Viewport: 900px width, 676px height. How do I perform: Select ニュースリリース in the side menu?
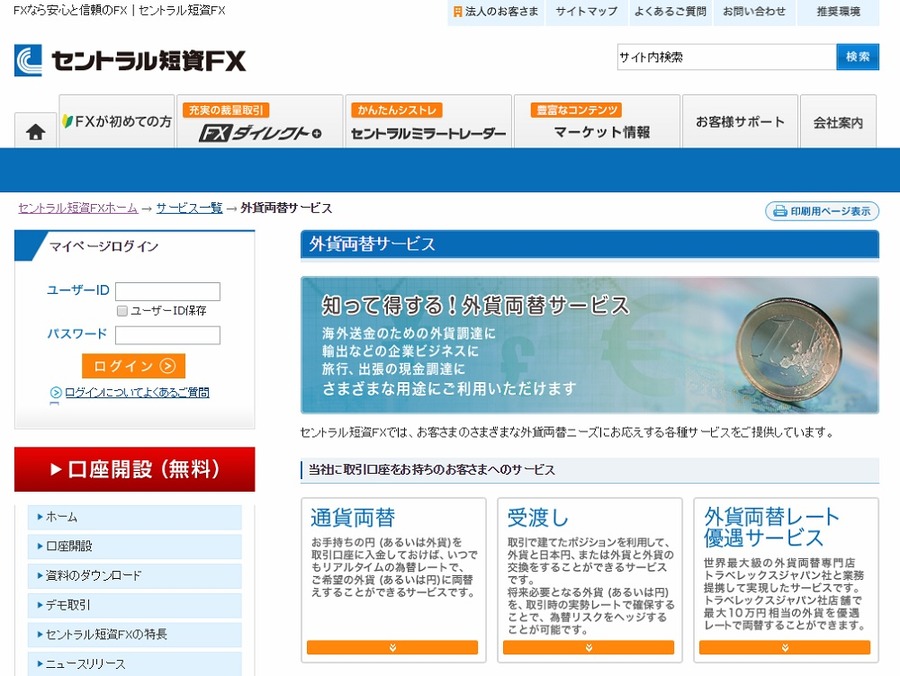click(x=134, y=664)
